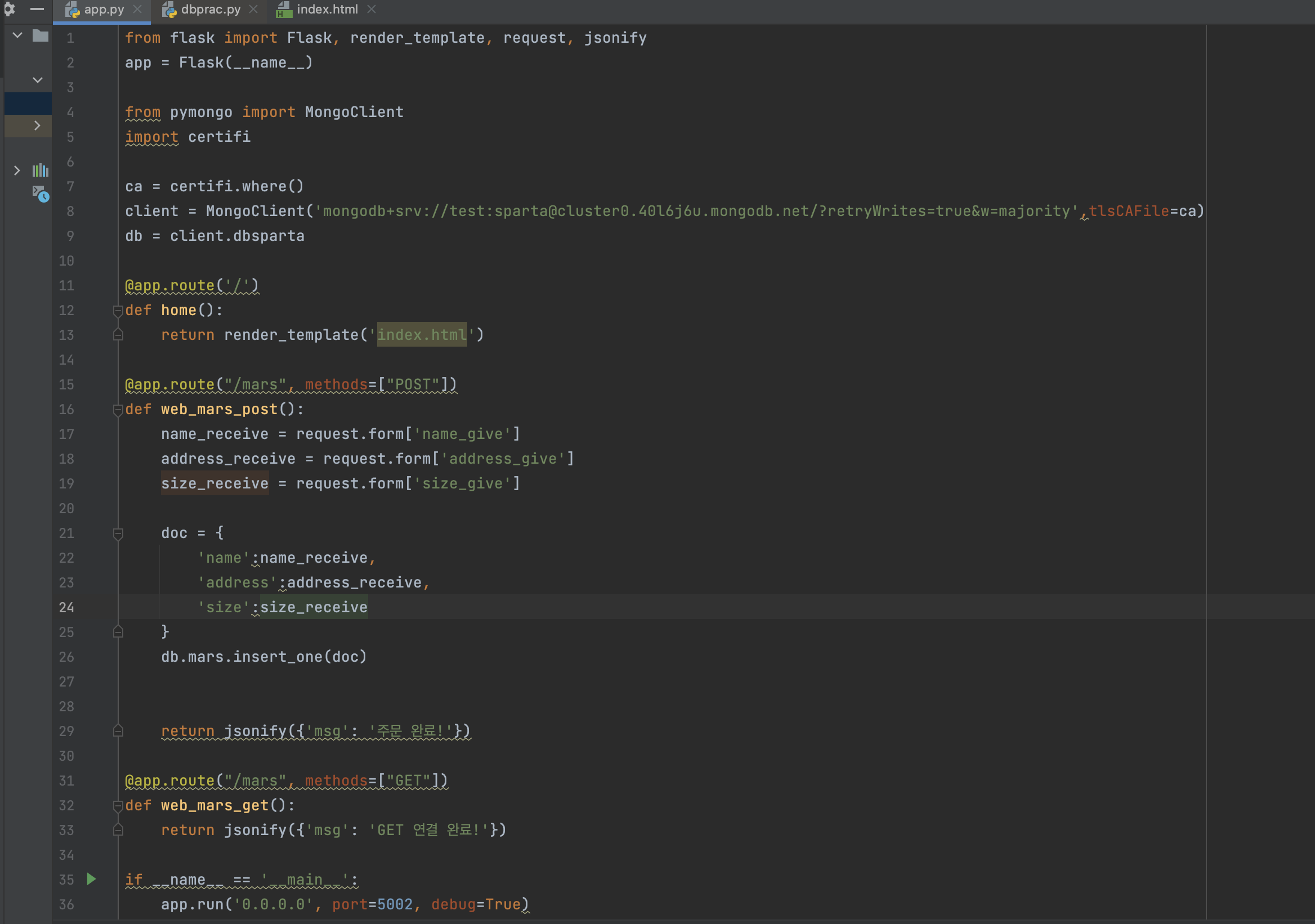The height and width of the screenshot is (924, 1315).
Task: Click line number 24 in the gutter
Action: pyautogui.click(x=66, y=607)
